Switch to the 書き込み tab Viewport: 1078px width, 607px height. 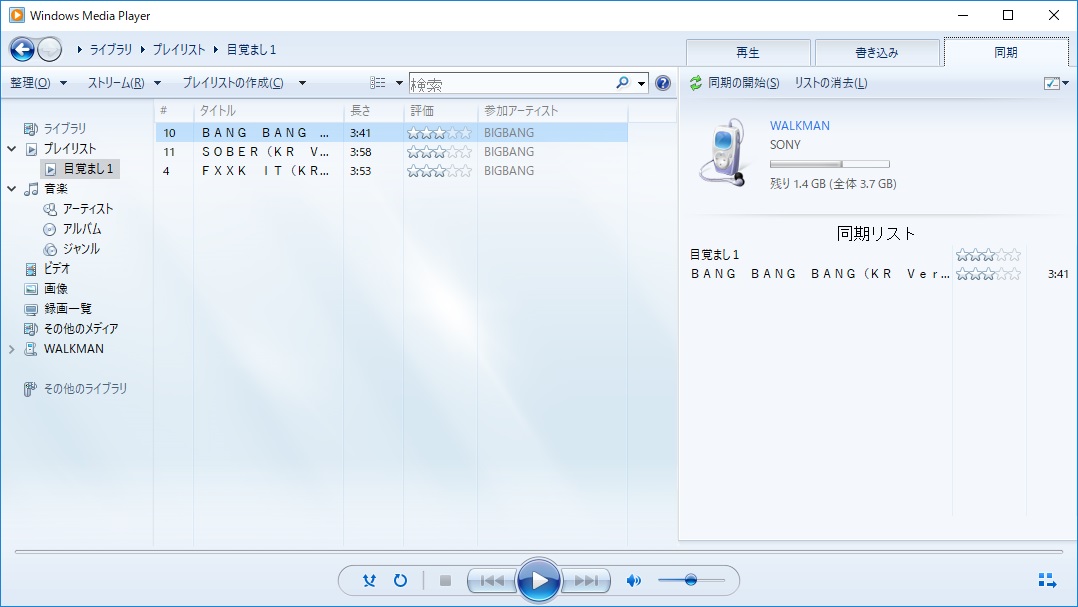[877, 53]
